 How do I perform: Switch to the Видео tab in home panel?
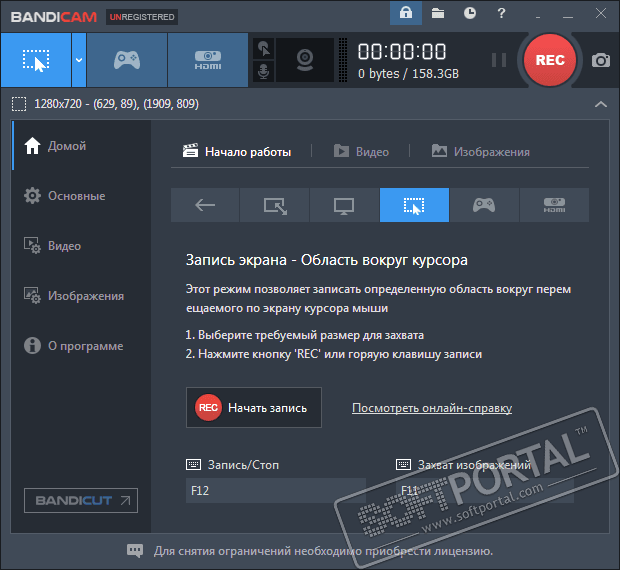361,151
